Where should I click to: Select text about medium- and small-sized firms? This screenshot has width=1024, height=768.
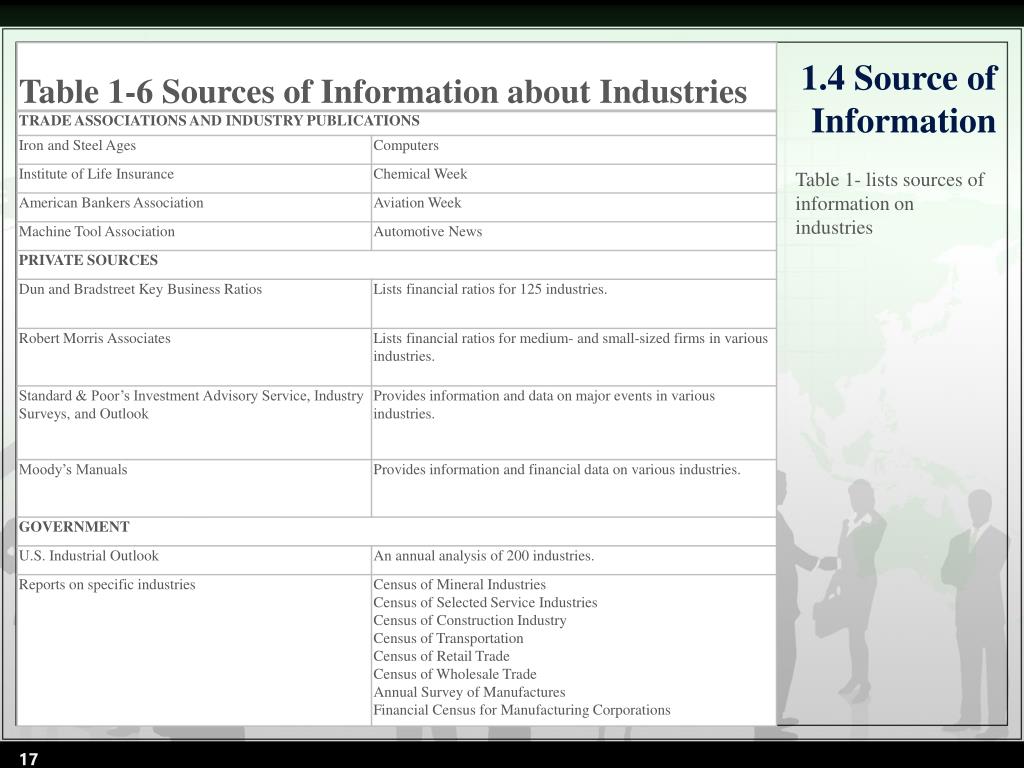[x=570, y=347]
